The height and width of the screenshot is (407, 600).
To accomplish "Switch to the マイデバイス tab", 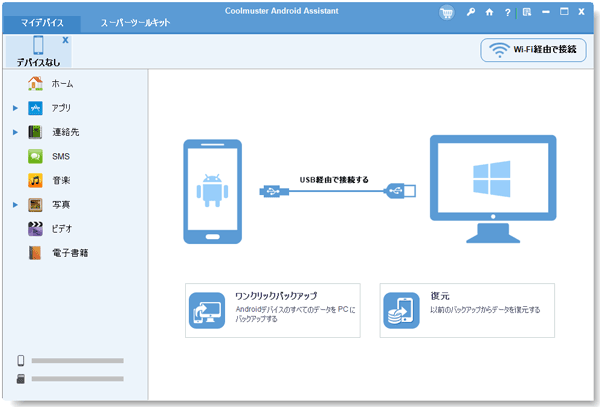I will click(x=42, y=23).
